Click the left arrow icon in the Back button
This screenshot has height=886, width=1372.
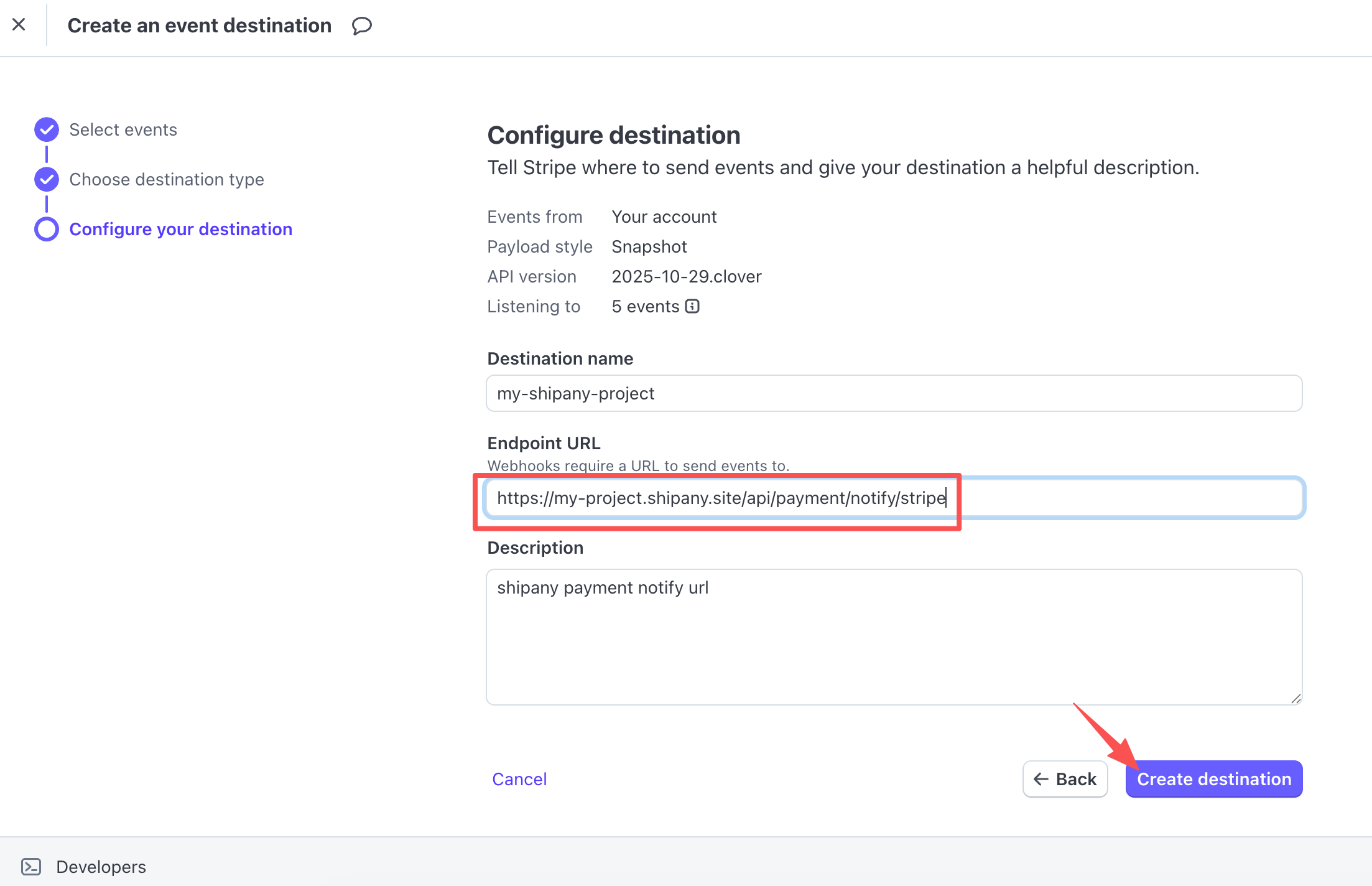click(x=1041, y=779)
